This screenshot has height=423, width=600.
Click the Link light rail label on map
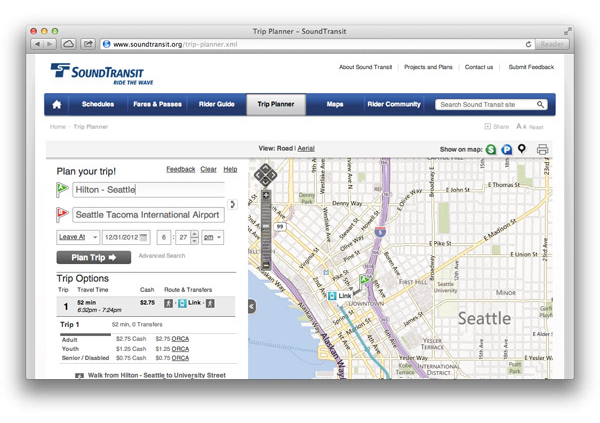click(x=340, y=296)
